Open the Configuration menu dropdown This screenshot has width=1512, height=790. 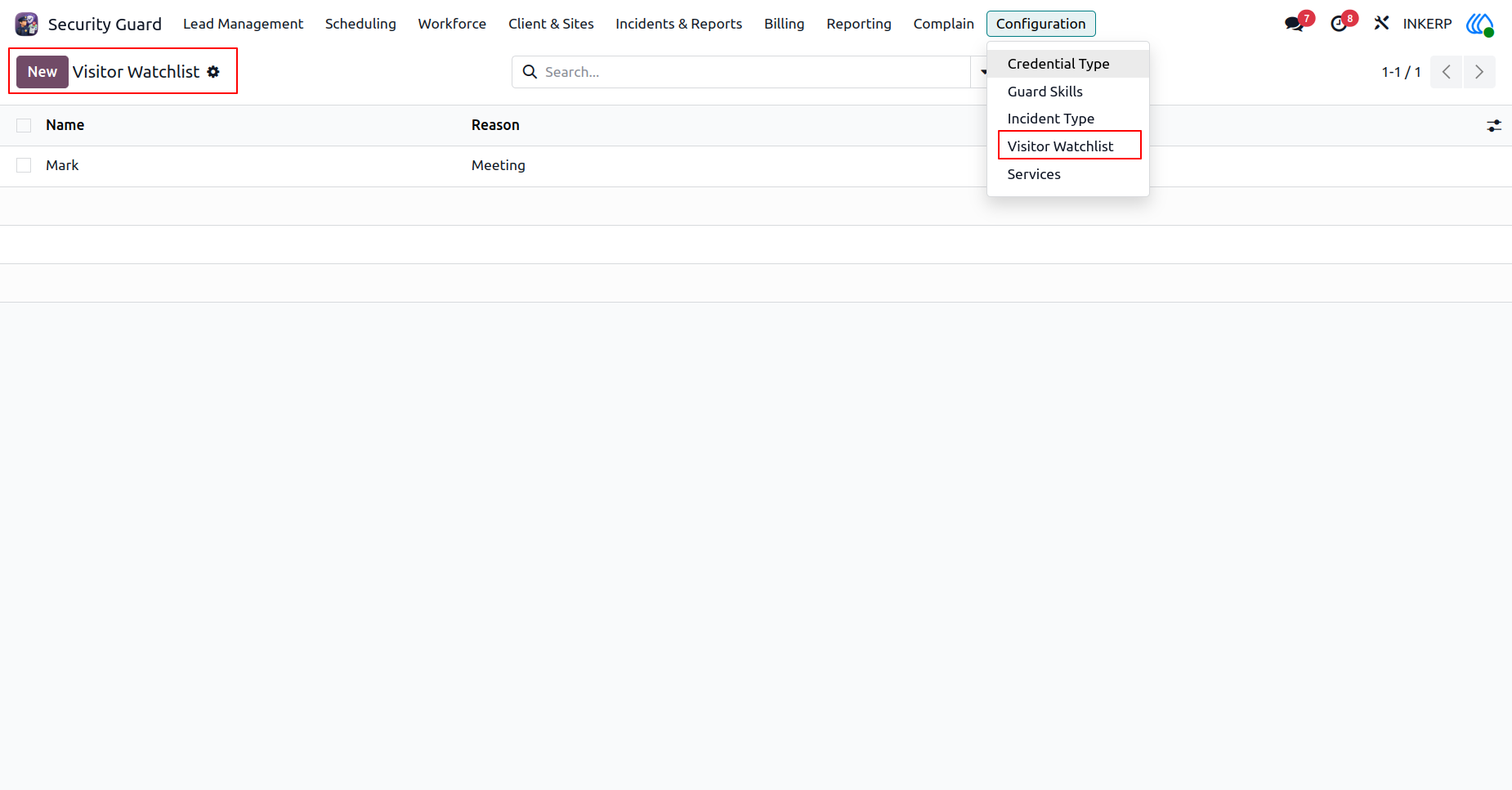tap(1040, 24)
